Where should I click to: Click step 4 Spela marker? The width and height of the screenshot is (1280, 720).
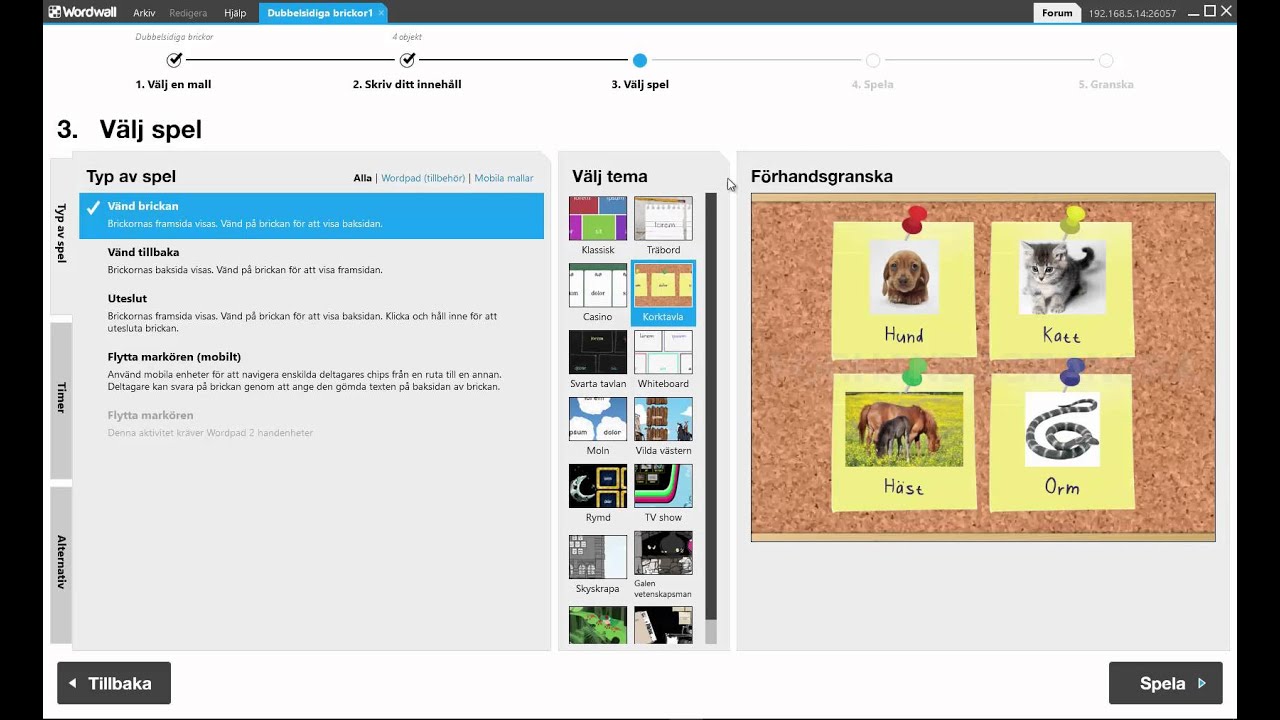[x=873, y=60]
